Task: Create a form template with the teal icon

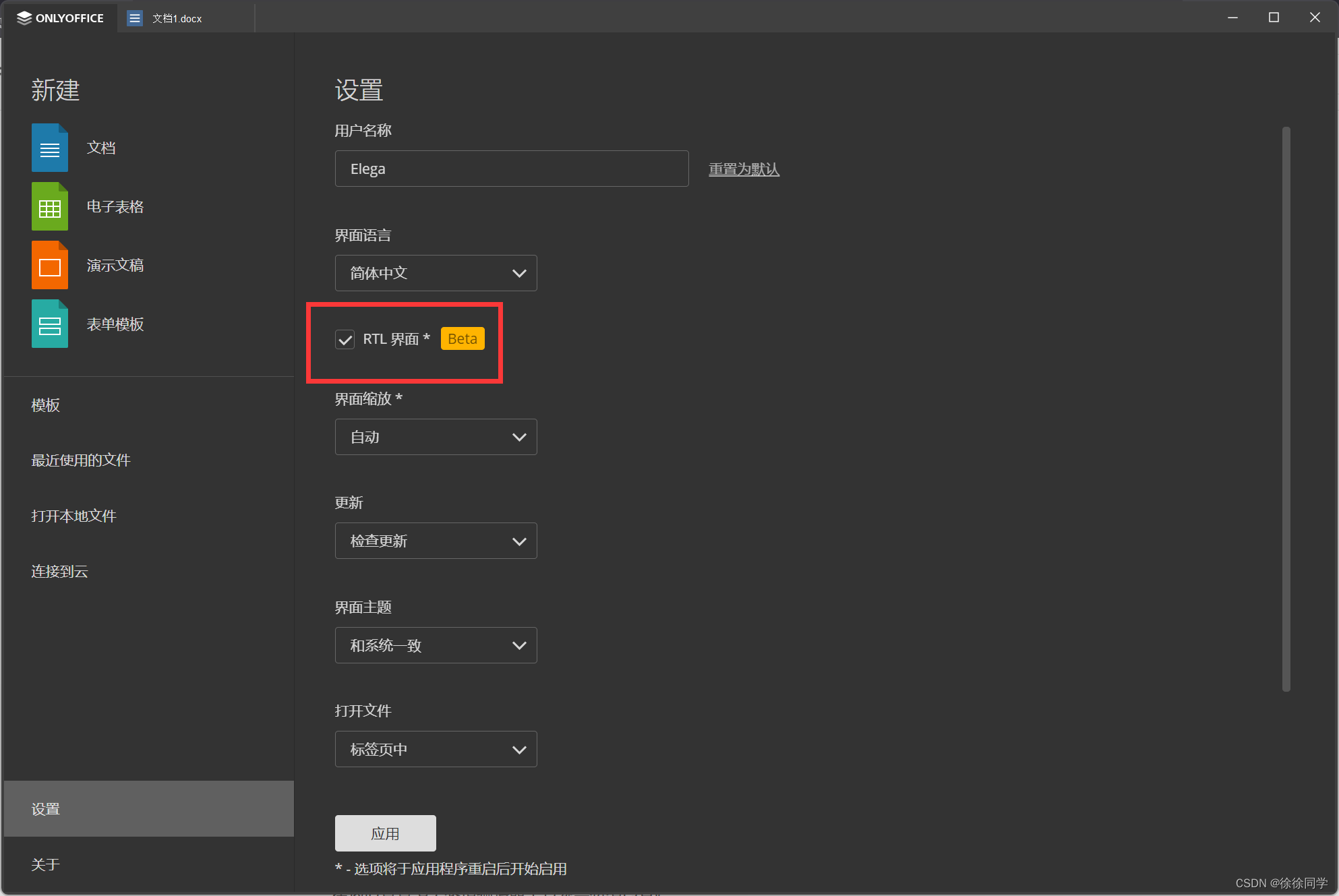Action: [50, 324]
